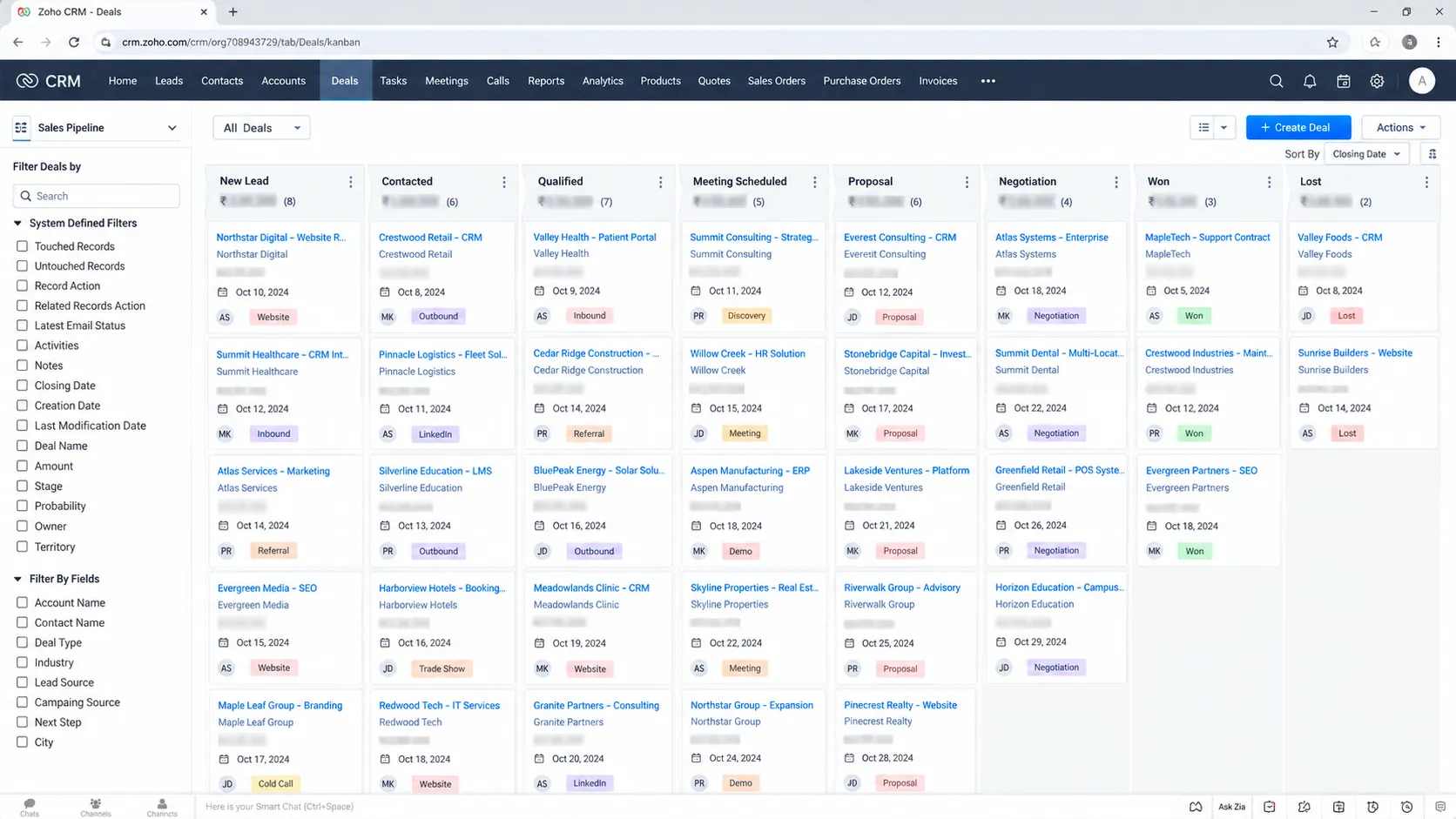Open the global search icon in the navbar

pyautogui.click(x=1276, y=81)
